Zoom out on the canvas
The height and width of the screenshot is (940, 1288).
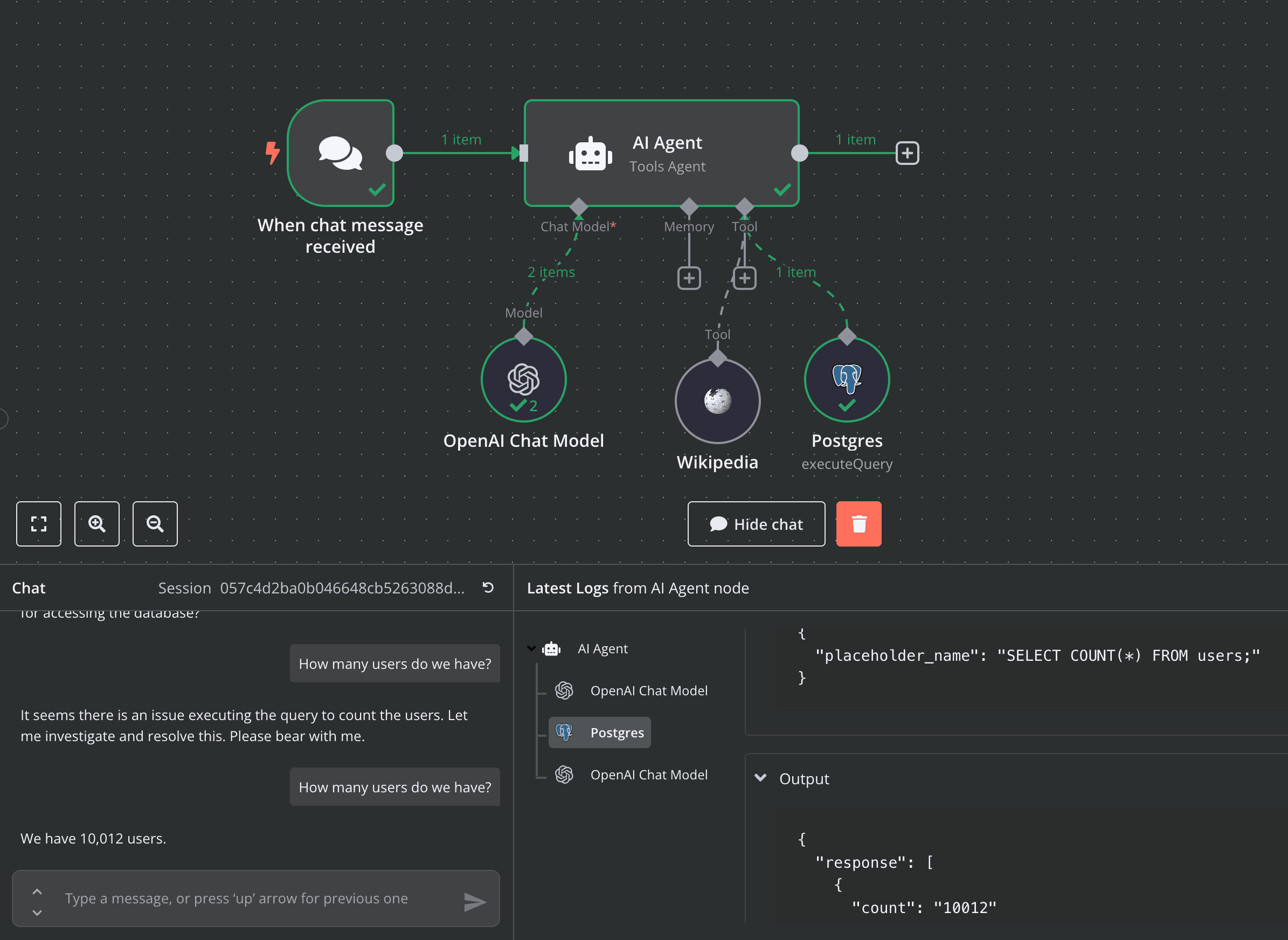[x=155, y=523]
